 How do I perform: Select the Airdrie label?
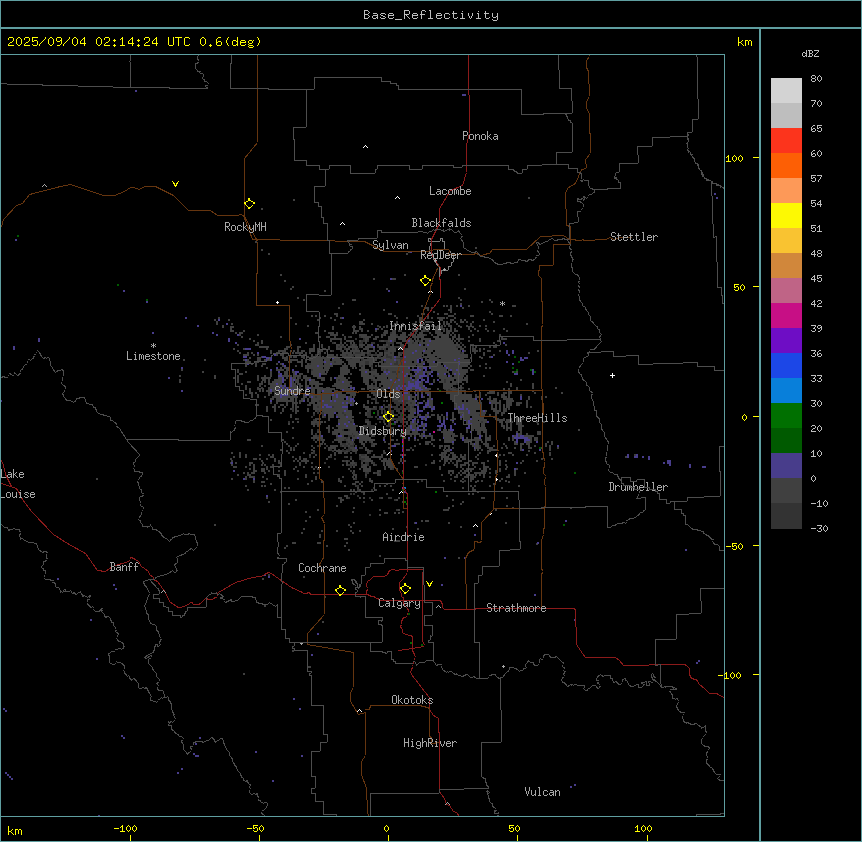pos(404,537)
